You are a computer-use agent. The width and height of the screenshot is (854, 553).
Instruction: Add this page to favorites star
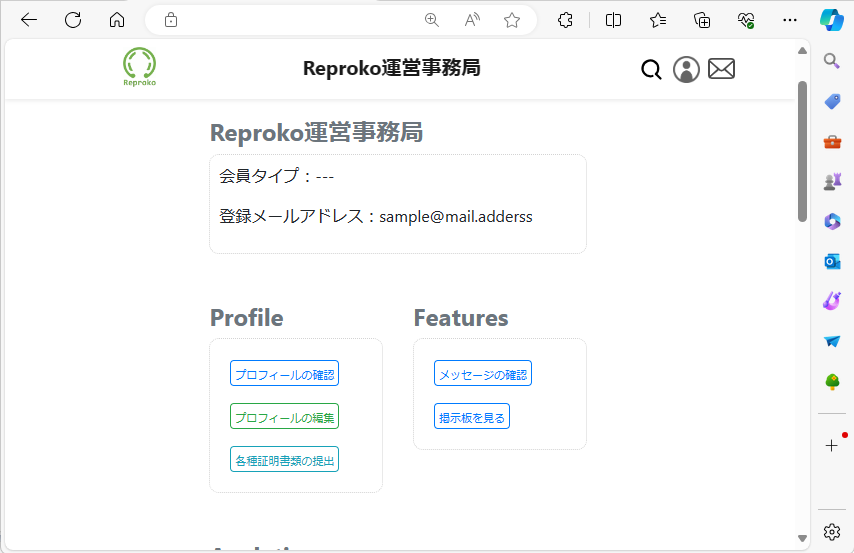(512, 20)
